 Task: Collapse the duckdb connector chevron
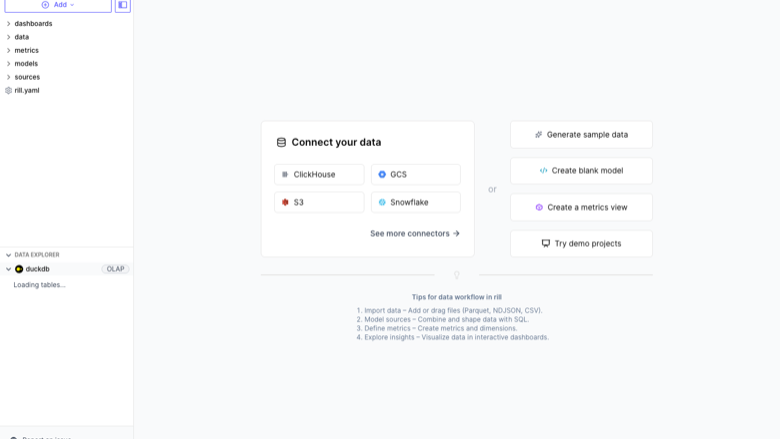click(8, 269)
